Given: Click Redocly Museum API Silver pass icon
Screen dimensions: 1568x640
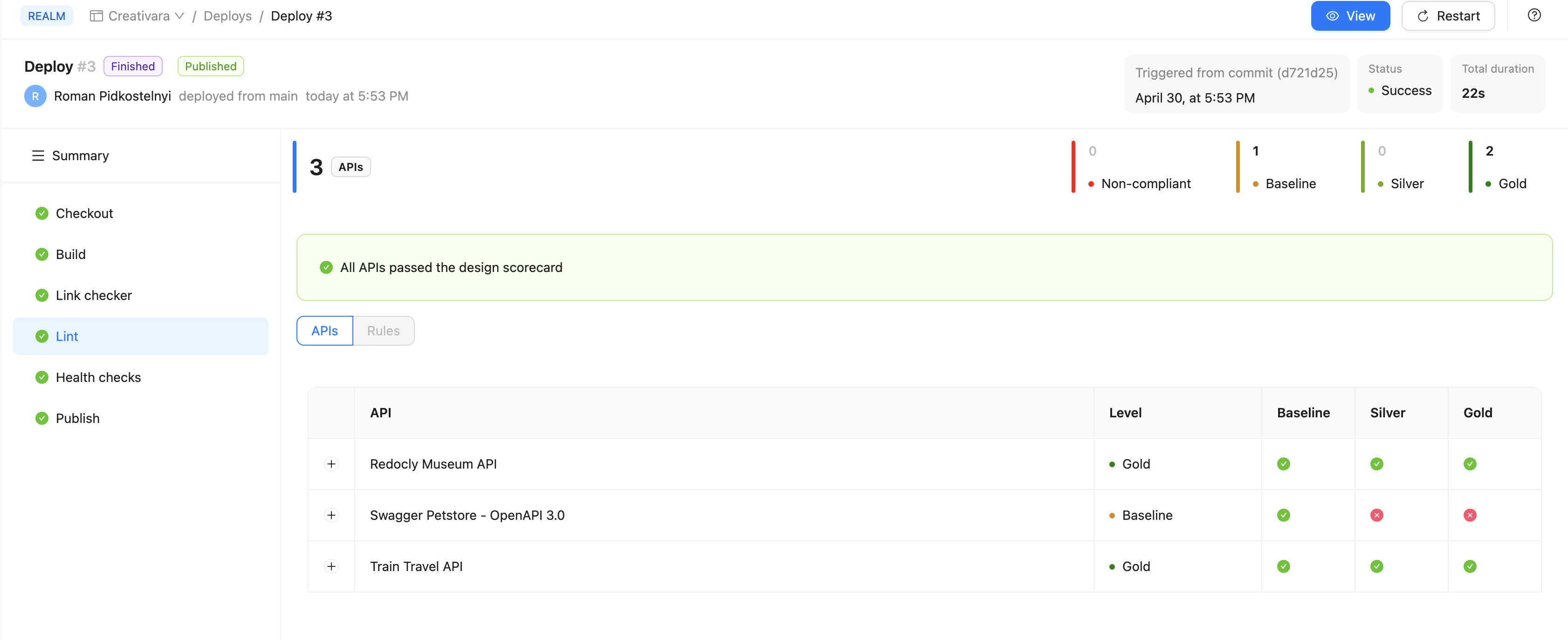Looking at the screenshot, I should click(1376, 463).
